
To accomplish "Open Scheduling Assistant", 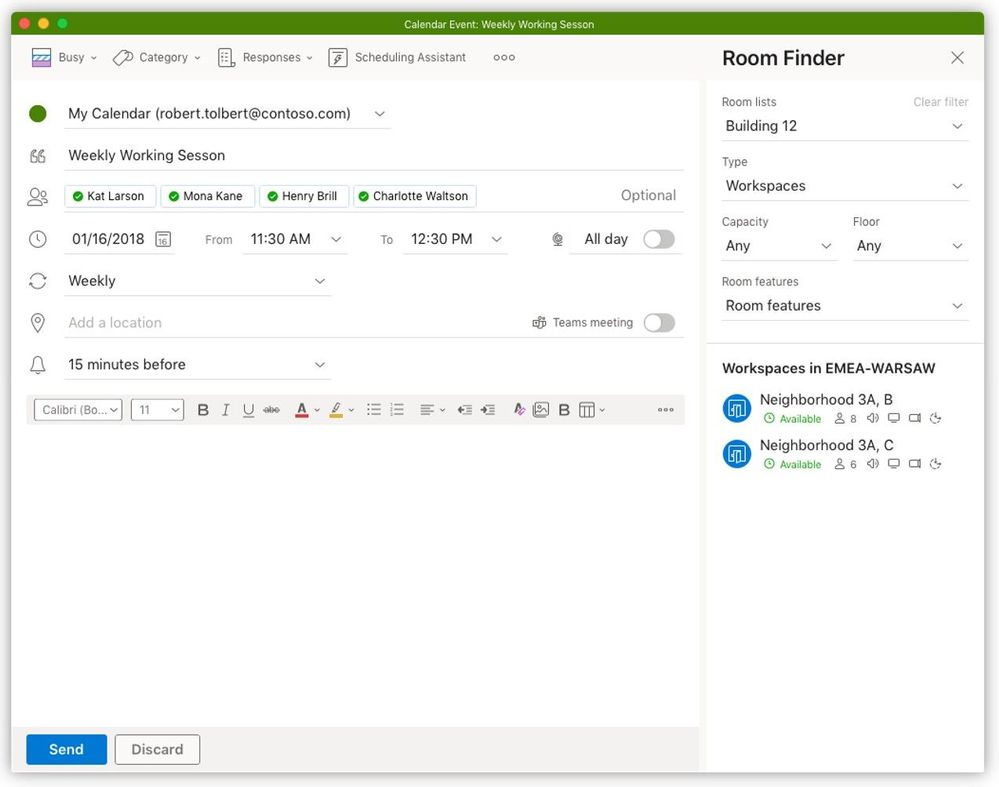I will tap(398, 58).
